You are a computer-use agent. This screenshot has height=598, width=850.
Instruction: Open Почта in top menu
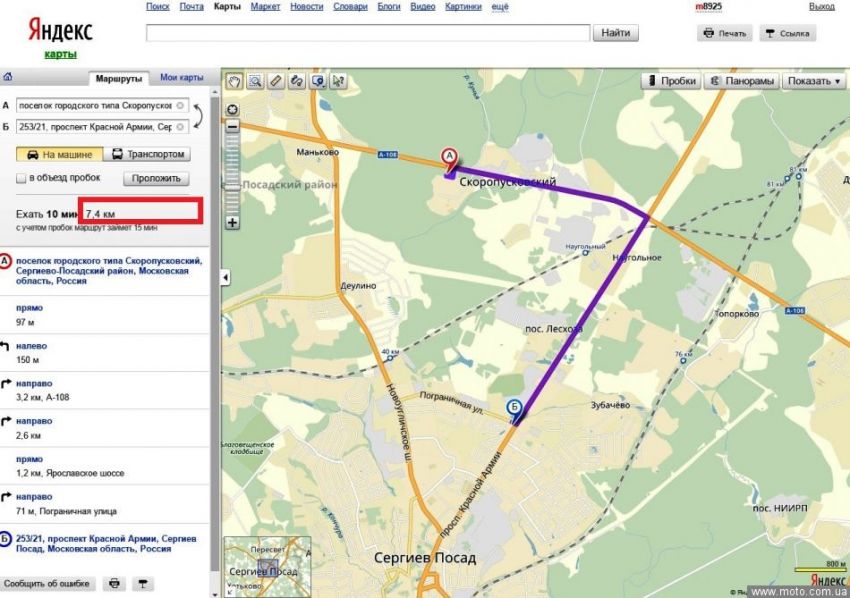tap(192, 7)
